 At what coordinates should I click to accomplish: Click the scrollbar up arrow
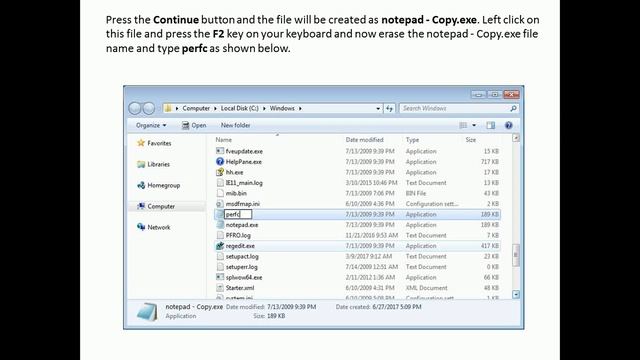pos(516,138)
